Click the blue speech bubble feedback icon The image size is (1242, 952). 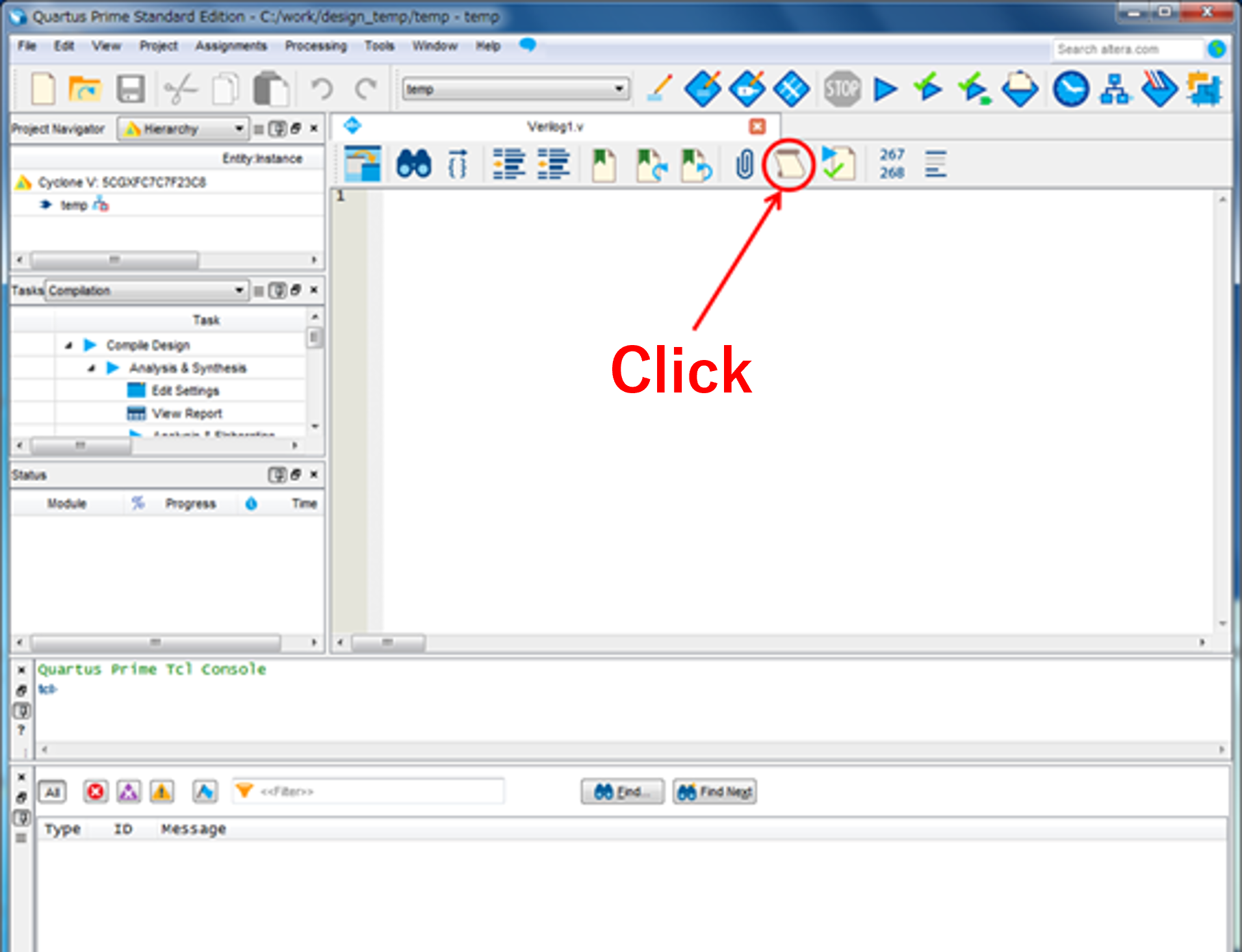click(x=528, y=45)
